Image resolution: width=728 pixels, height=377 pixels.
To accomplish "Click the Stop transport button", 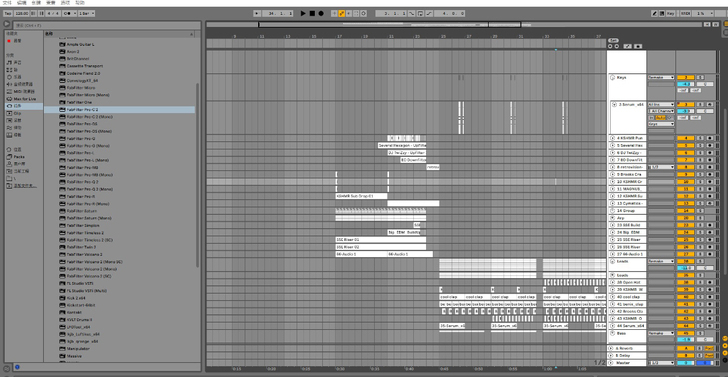I will 312,13.
